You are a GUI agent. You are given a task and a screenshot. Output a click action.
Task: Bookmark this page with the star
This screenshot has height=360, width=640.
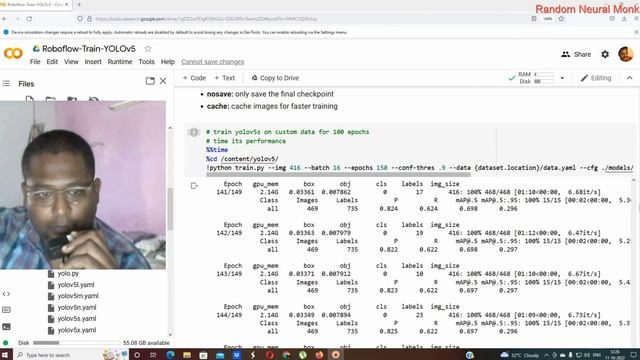point(561,19)
